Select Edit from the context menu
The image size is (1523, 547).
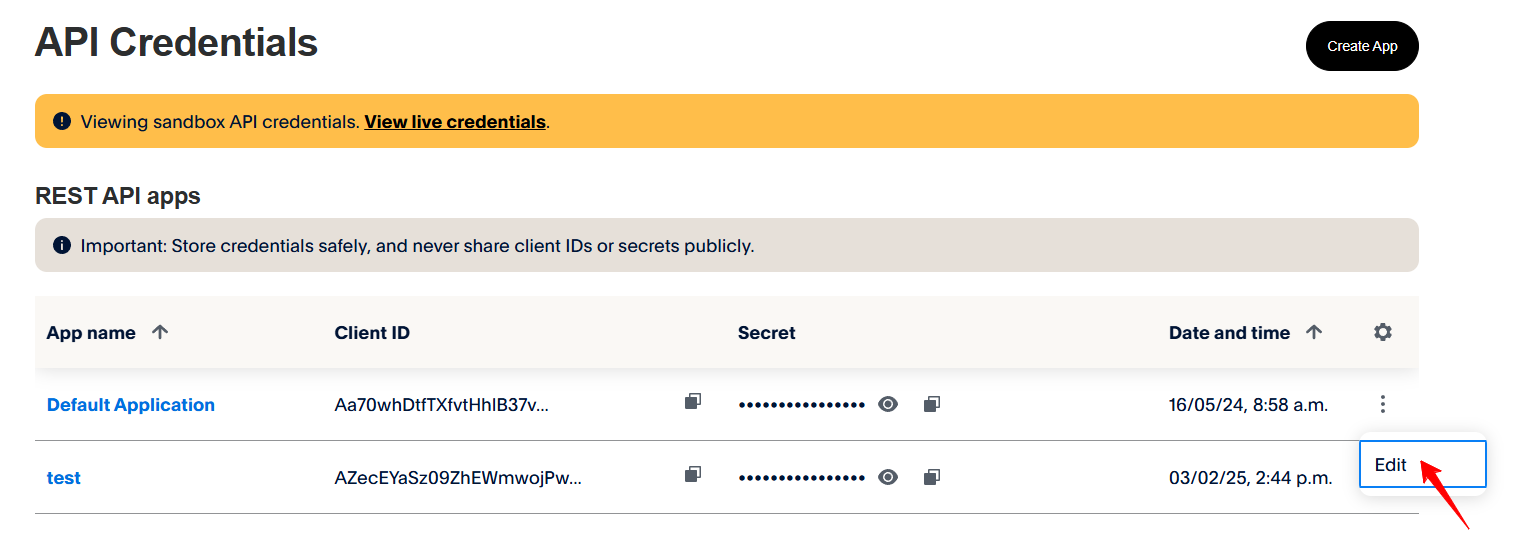1391,465
